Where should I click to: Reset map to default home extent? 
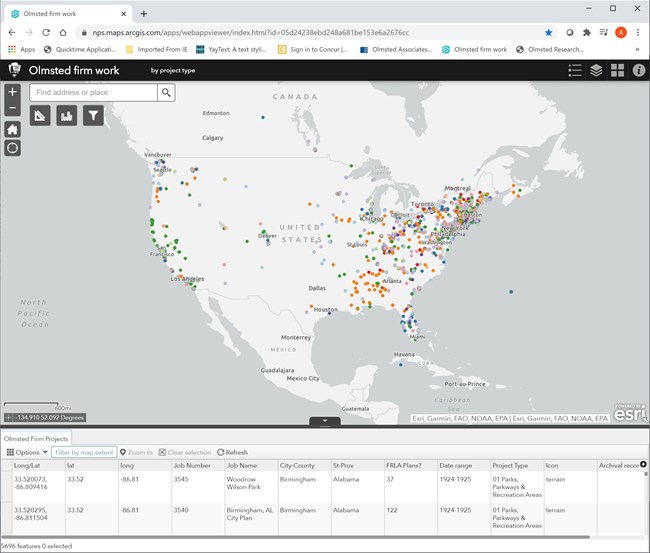tap(12, 129)
